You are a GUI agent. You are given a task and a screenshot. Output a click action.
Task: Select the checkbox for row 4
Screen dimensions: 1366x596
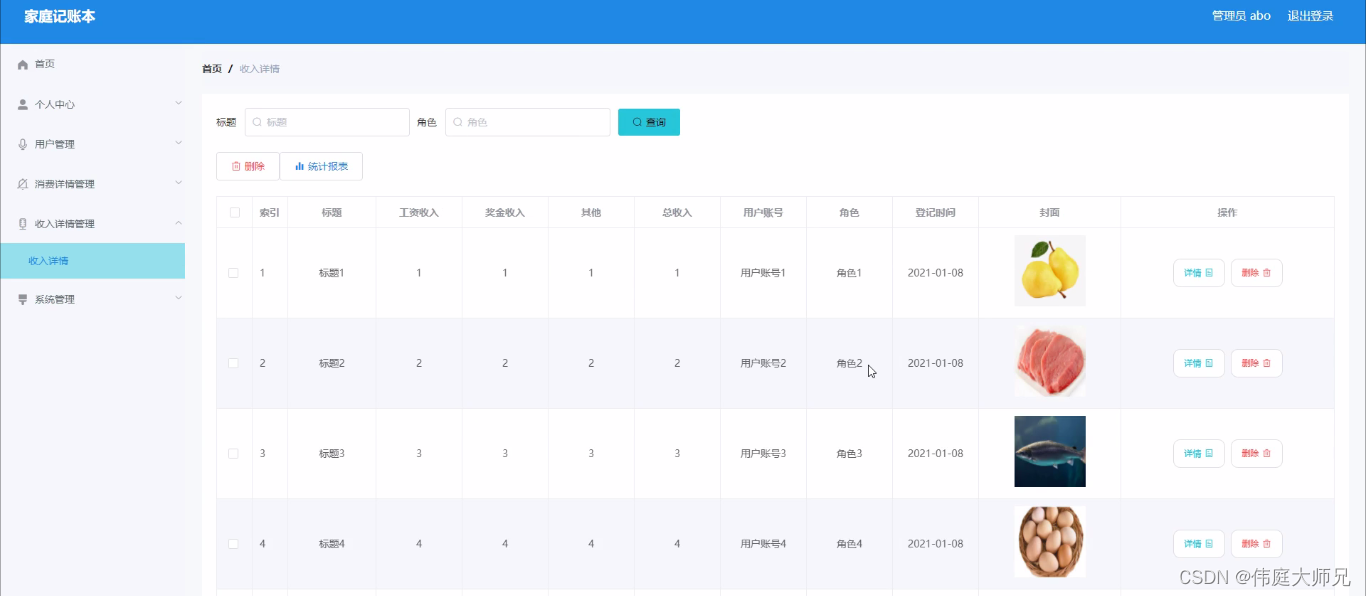click(234, 544)
